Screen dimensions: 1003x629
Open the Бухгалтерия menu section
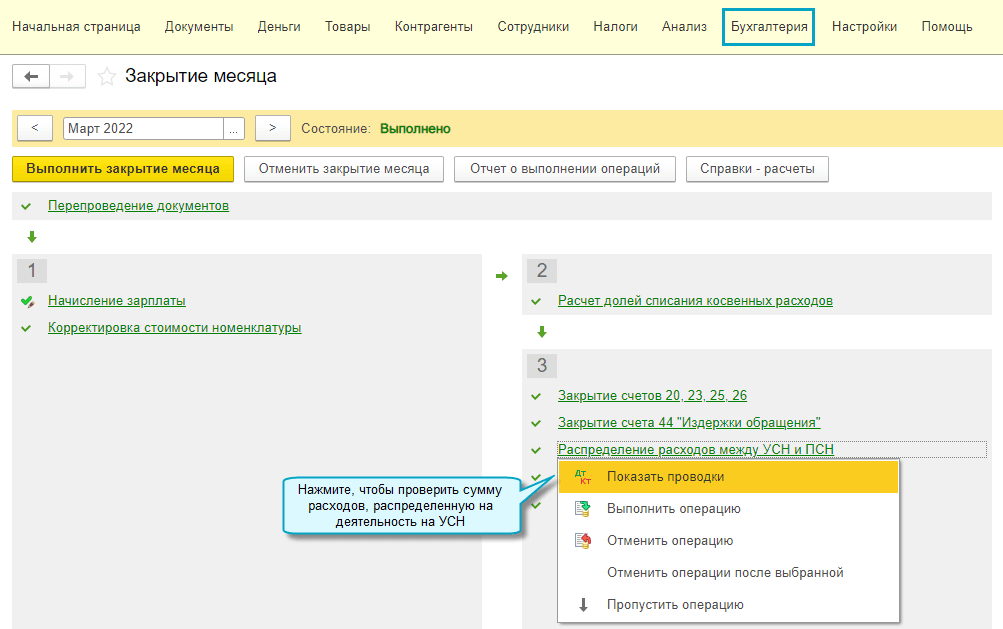[768, 27]
